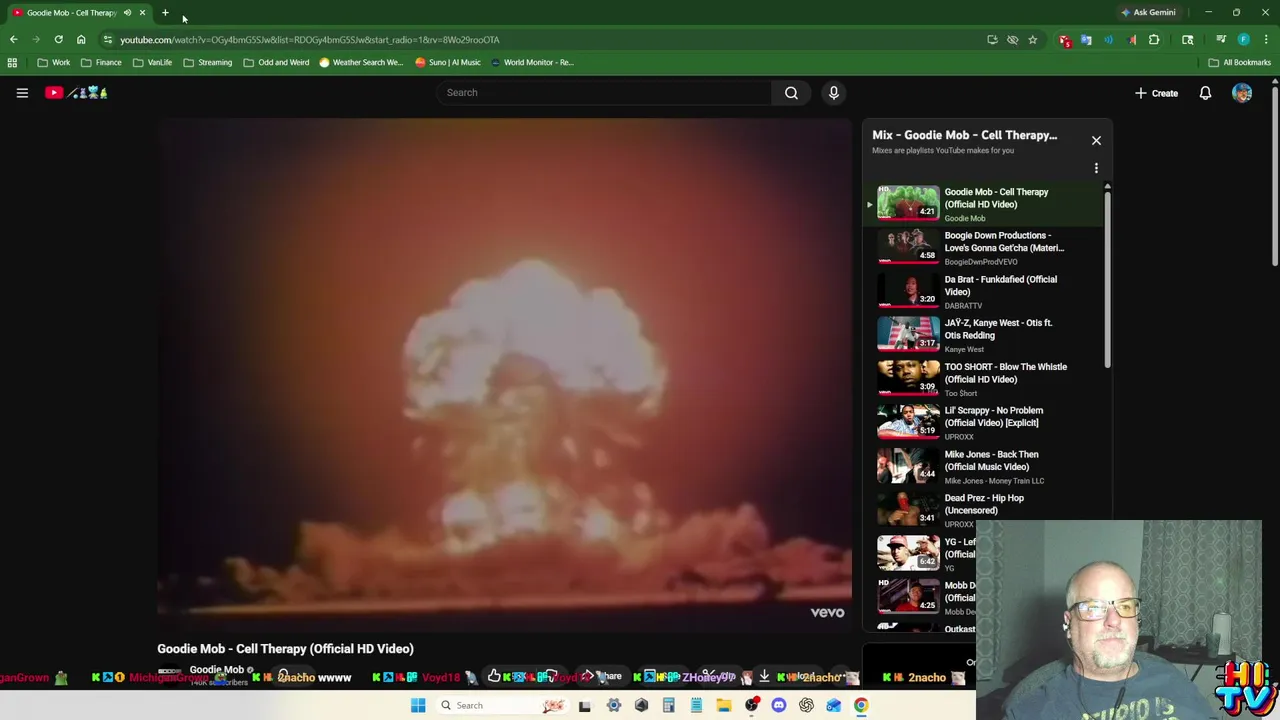Viewport: 1280px width, 720px height.
Task: Type in the YouTube search field
Action: 603,93
